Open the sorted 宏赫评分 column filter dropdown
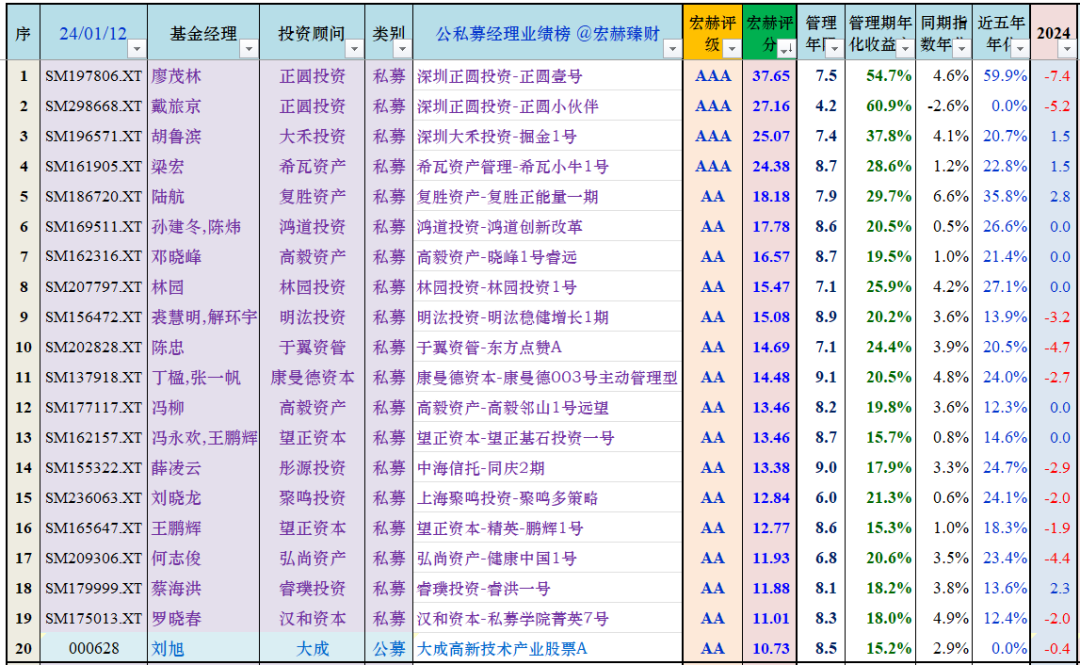Screen dimensions: 1080x665 785,49
